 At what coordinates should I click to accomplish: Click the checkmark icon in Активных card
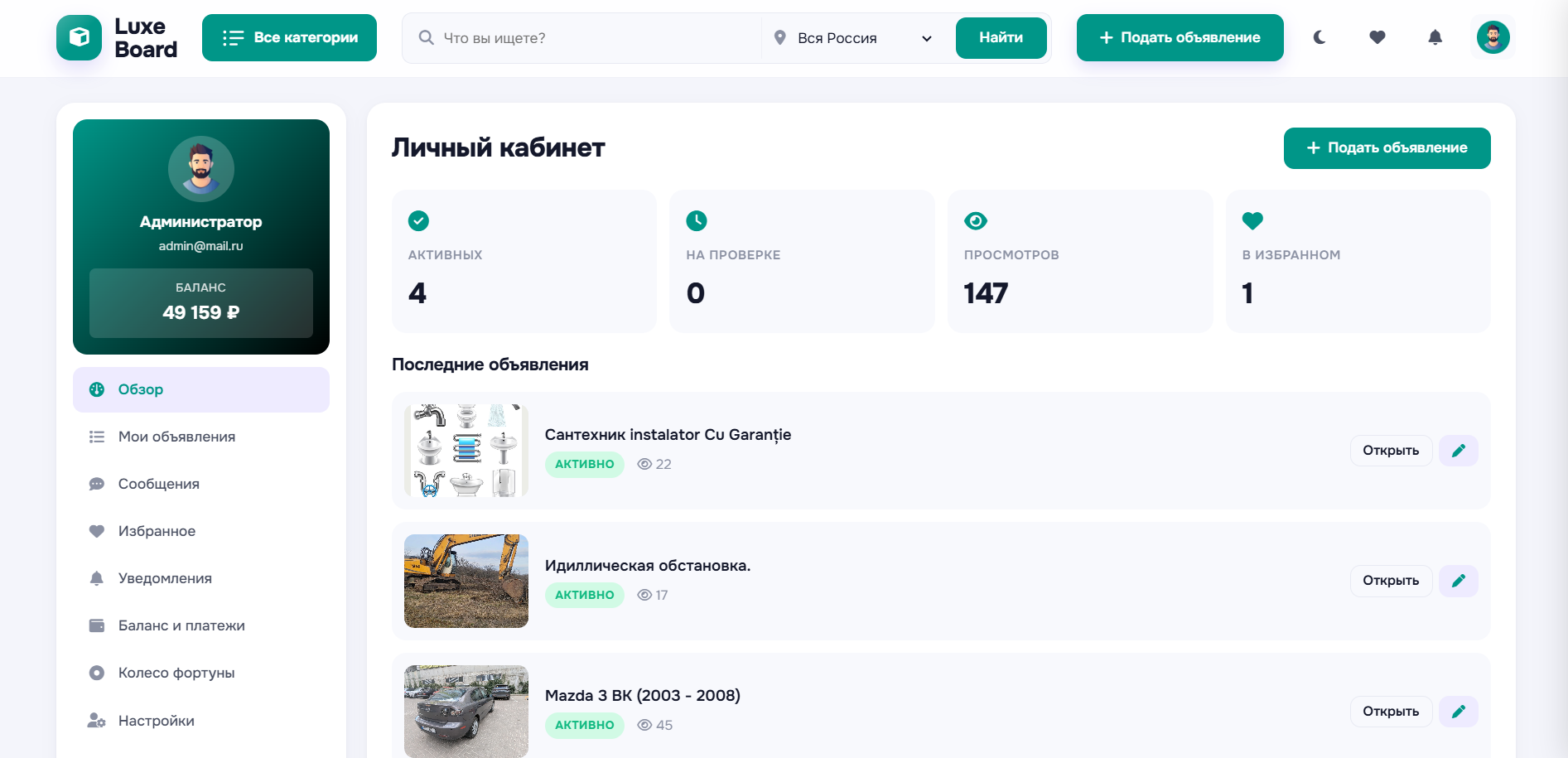point(418,220)
